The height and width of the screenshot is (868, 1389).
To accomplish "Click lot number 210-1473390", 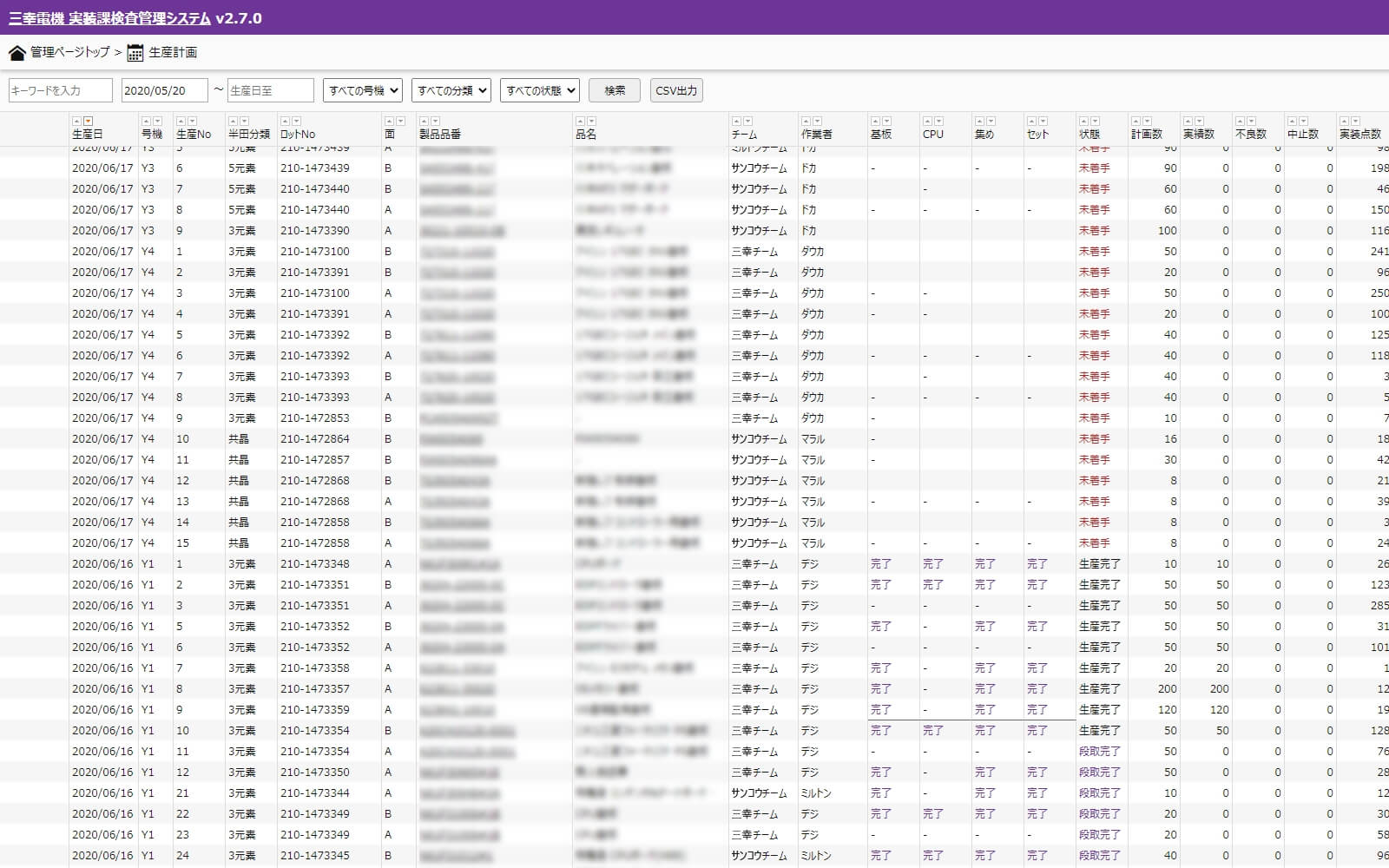I will (x=315, y=231).
